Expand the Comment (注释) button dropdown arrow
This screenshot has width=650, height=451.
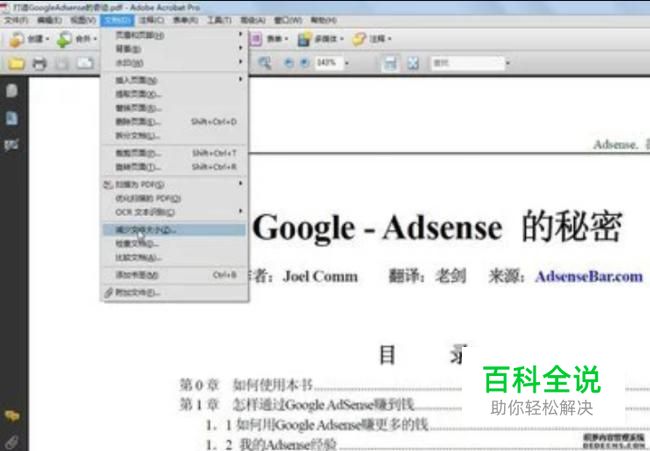click(x=390, y=39)
